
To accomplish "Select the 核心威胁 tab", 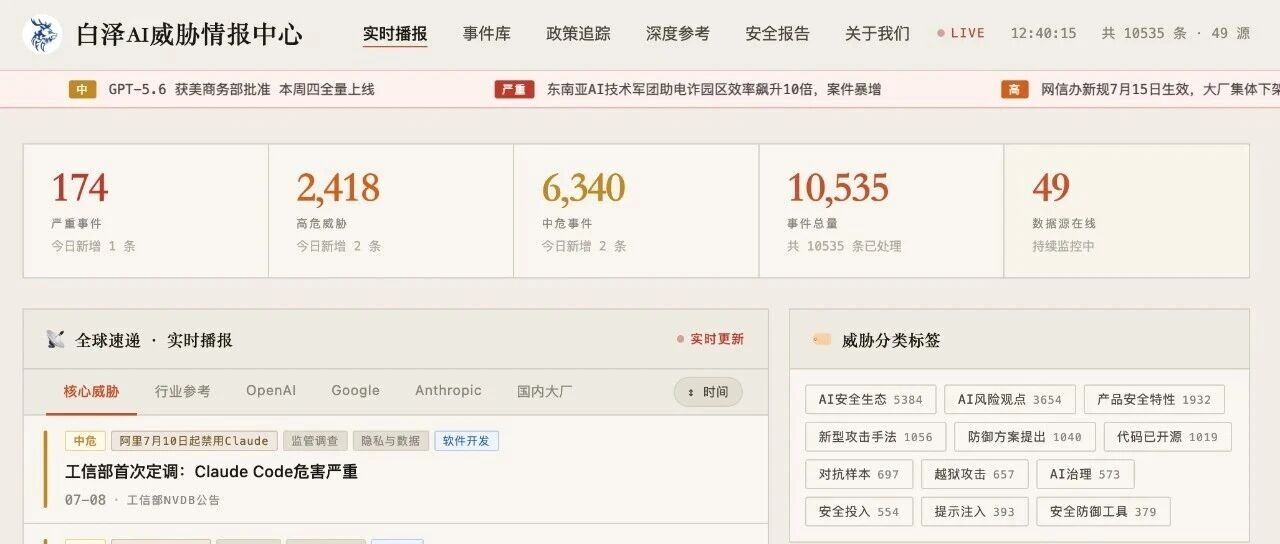I will click(91, 391).
